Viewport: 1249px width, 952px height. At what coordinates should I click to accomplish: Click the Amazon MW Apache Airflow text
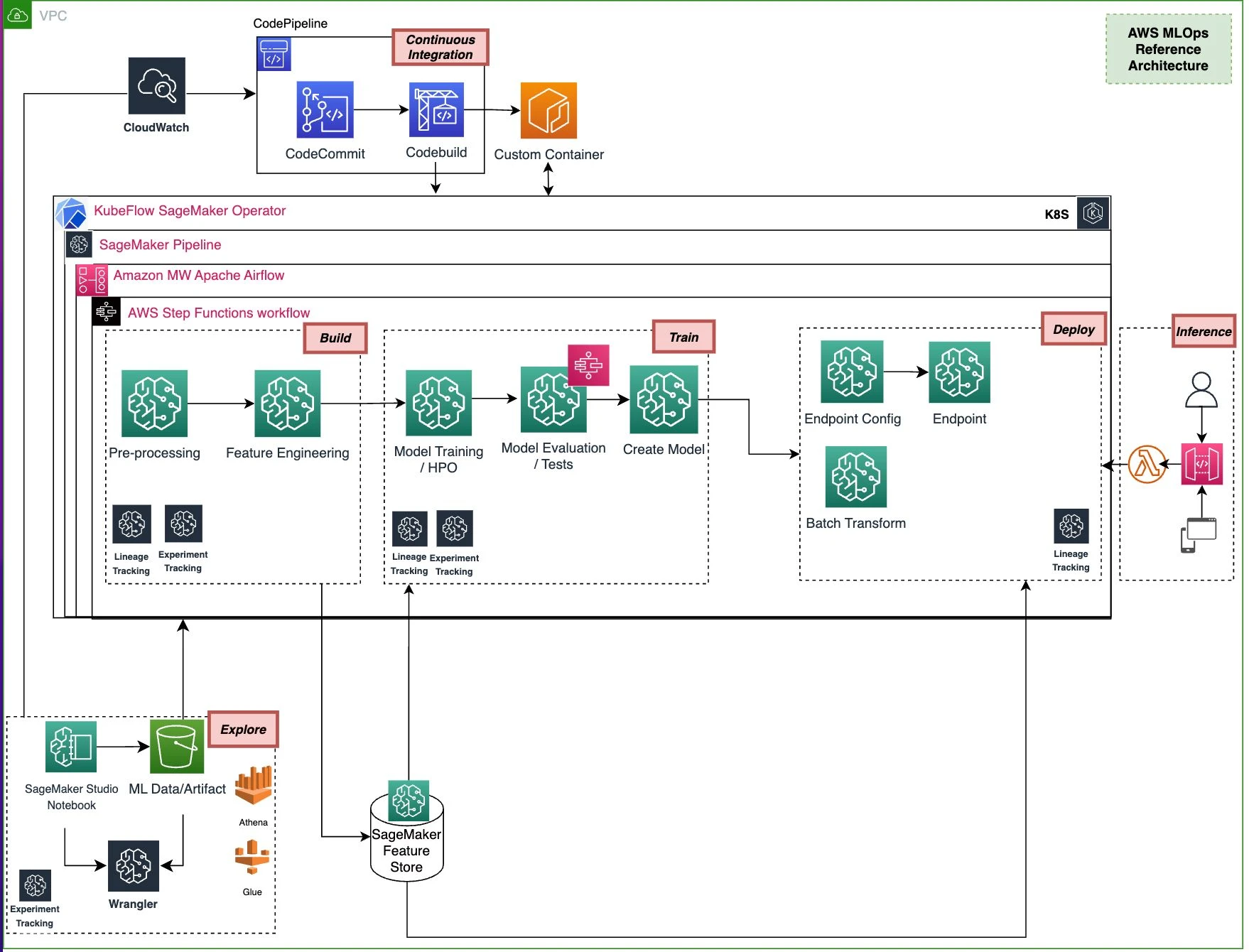pos(199,275)
